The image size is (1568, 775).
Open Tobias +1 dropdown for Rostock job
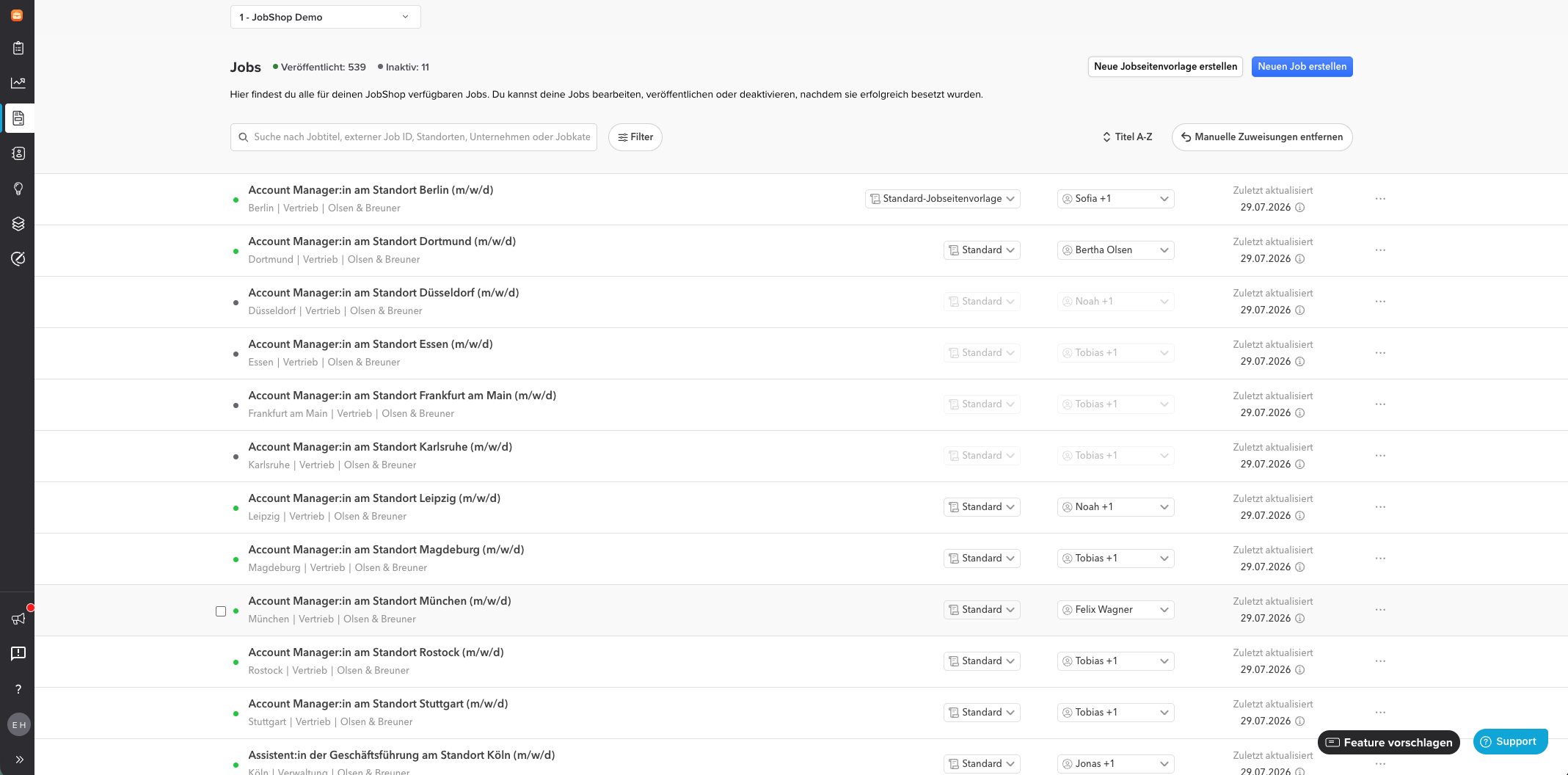click(x=1115, y=661)
